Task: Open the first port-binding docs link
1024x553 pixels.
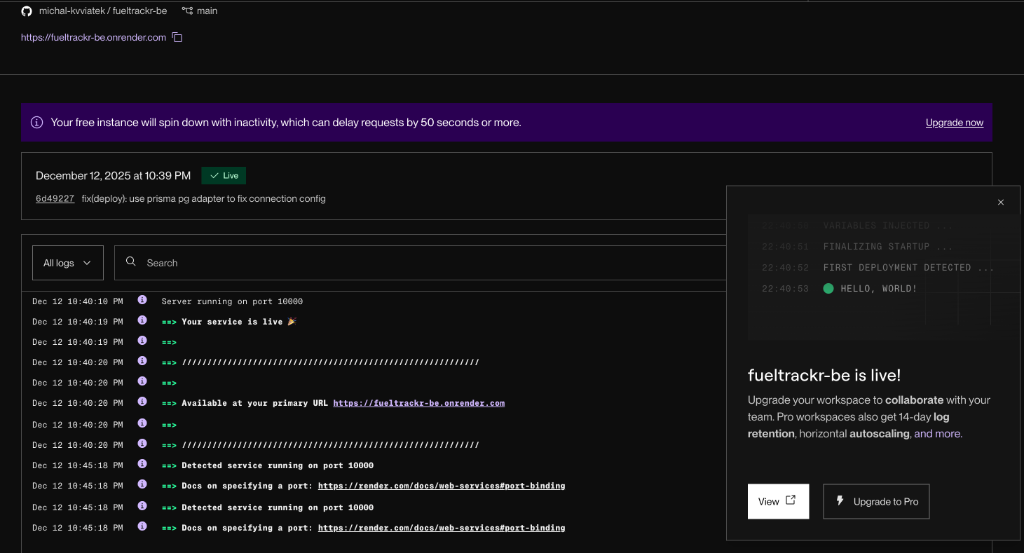Action: pos(441,486)
